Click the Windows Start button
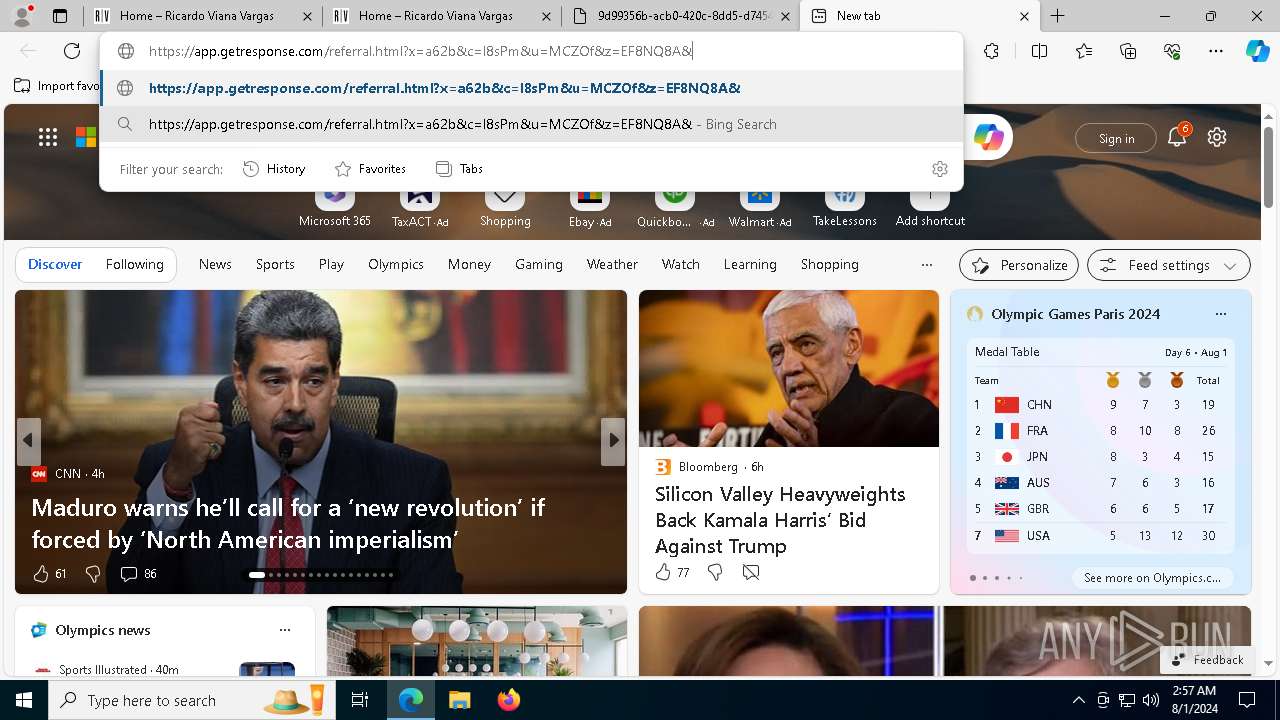 tap(24, 700)
